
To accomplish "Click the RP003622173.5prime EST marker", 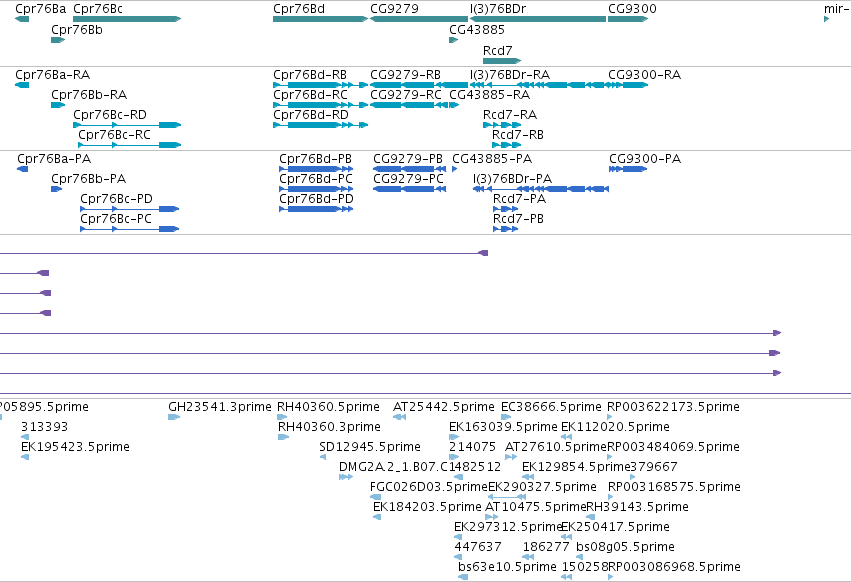I will tap(609, 417).
